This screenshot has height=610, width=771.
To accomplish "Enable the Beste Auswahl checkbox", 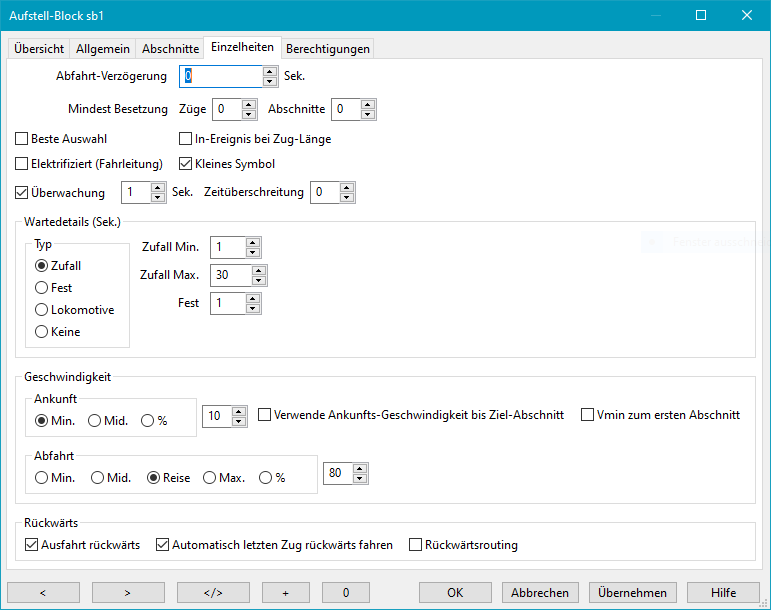I will [x=23, y=139].
